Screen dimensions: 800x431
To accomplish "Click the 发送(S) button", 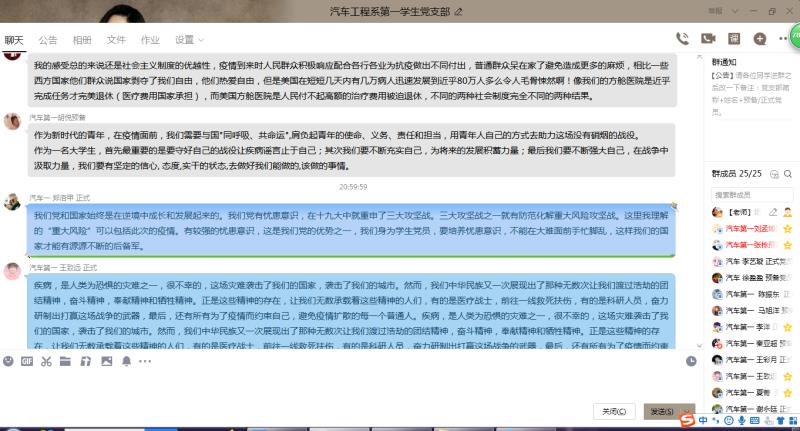I will [659, 411].
